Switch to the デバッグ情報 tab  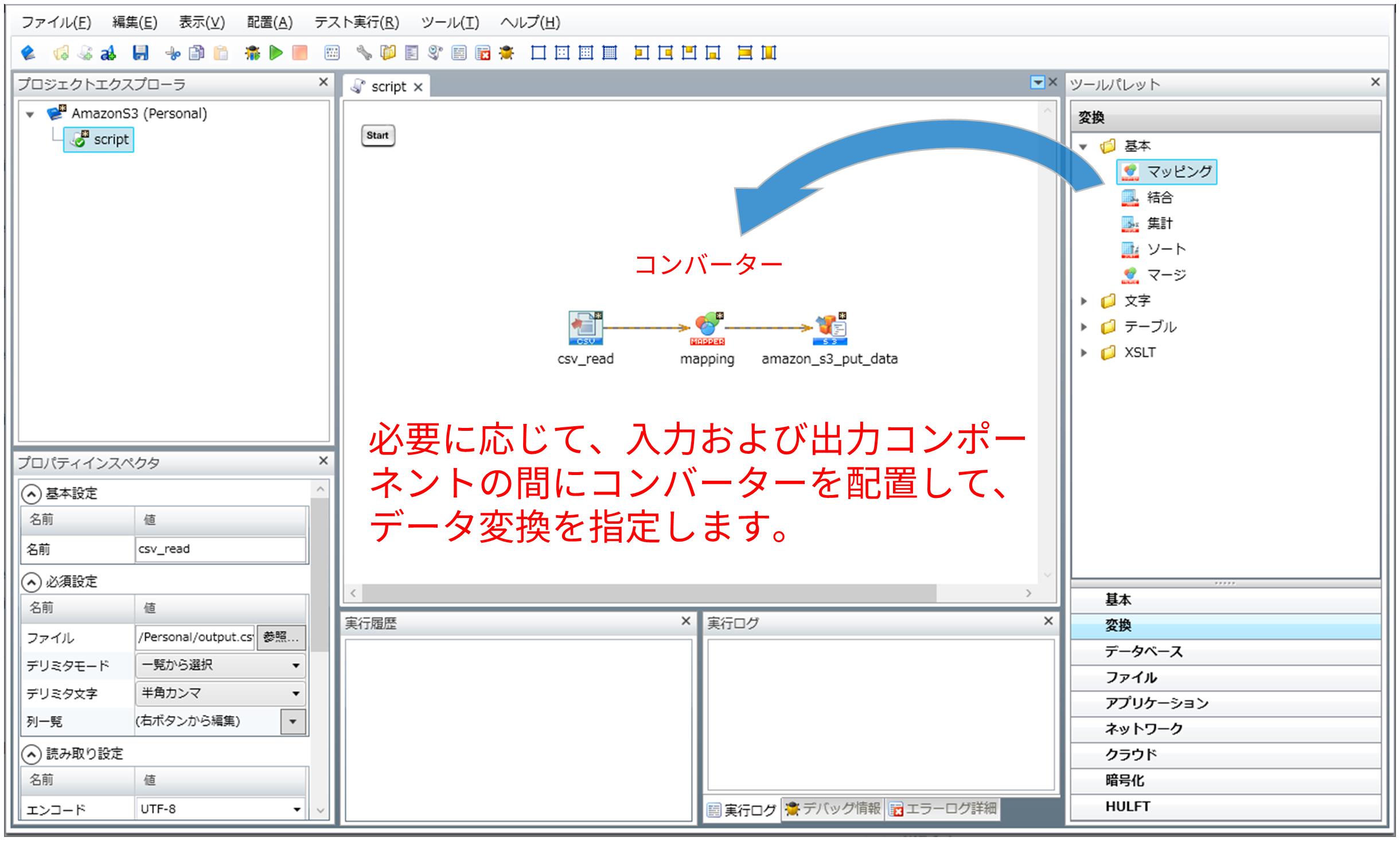point(833,809)
